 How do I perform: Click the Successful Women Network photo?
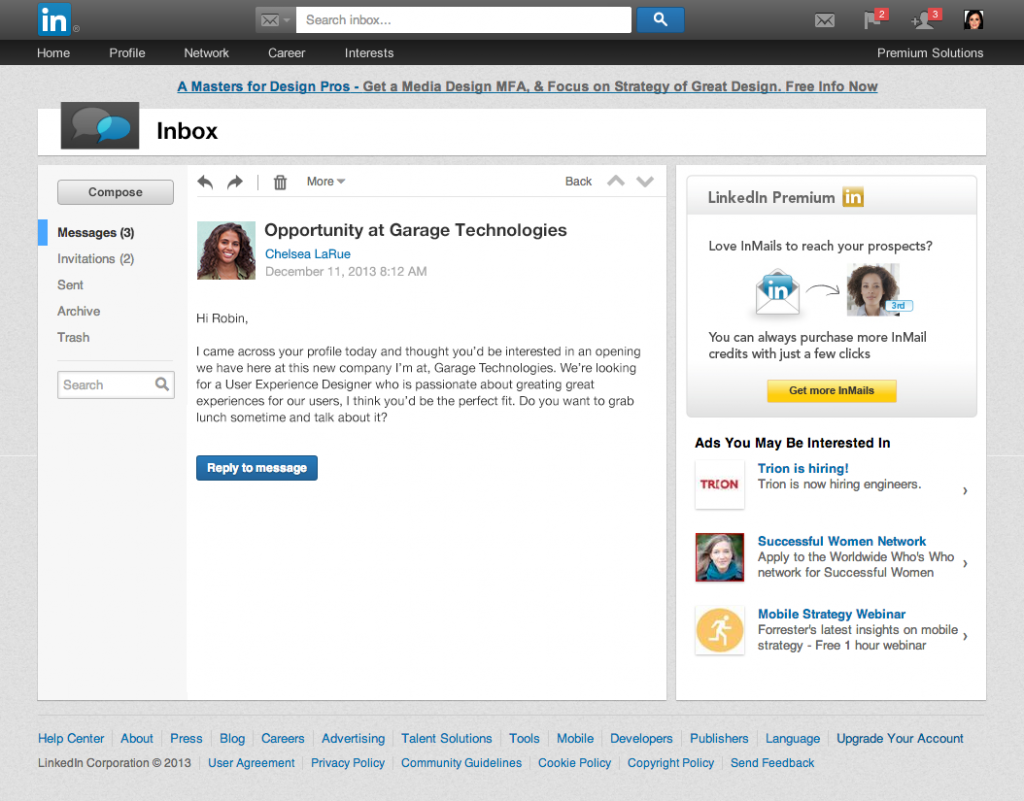[x=719, y=557]
